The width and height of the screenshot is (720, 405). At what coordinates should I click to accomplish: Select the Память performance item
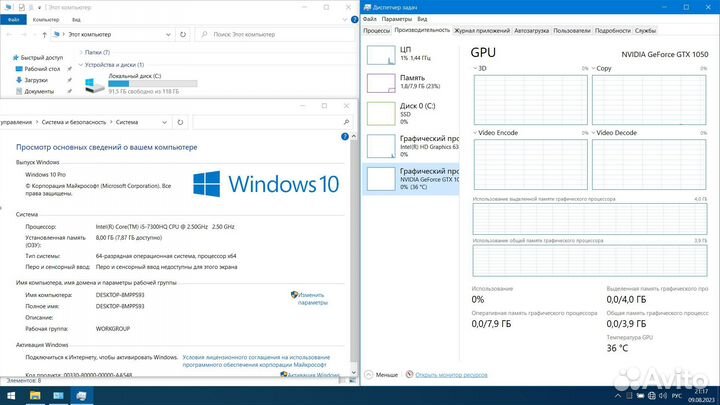(x=411, y=83)
